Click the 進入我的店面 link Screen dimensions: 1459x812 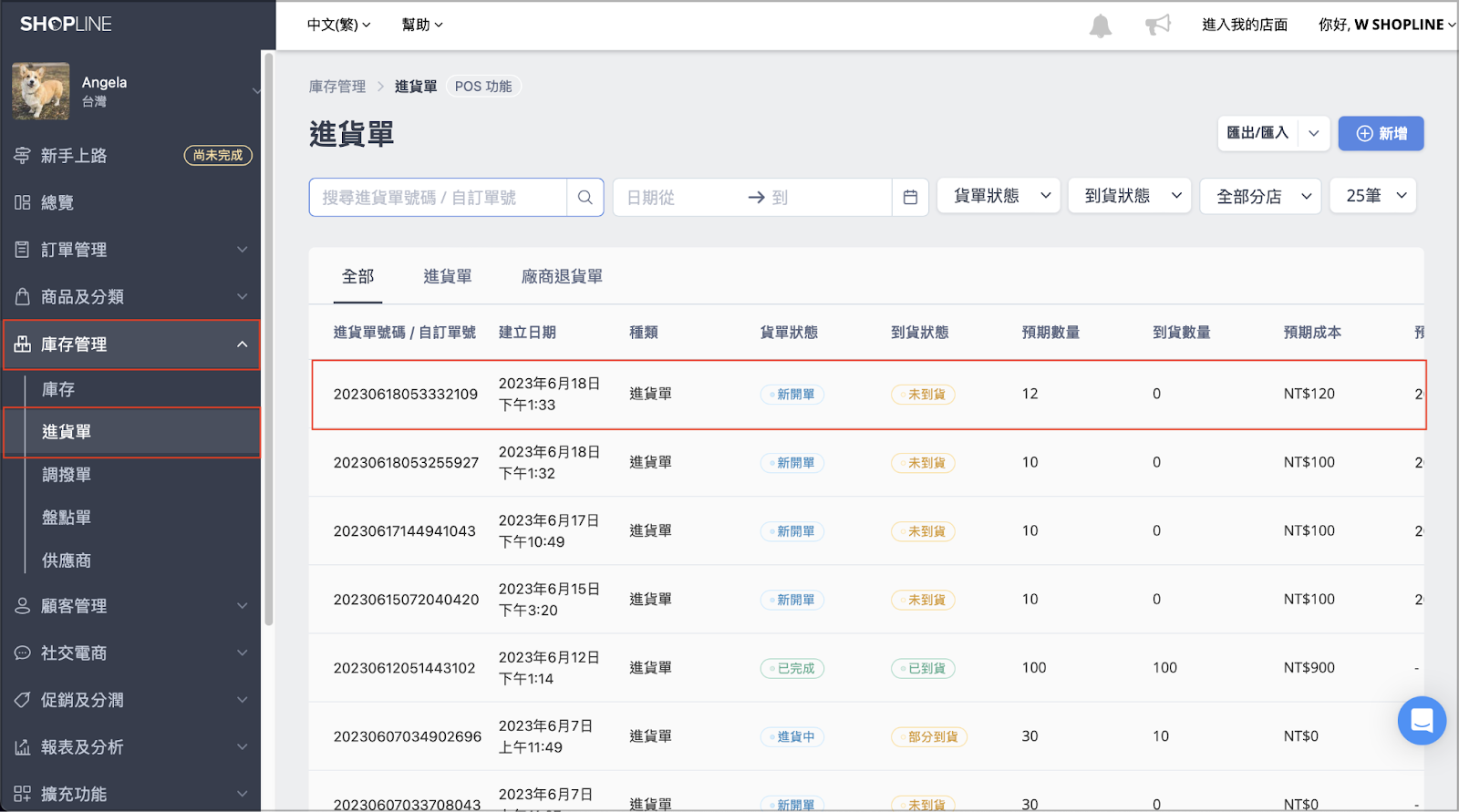pyautogui.click(x=1245, y=25)
